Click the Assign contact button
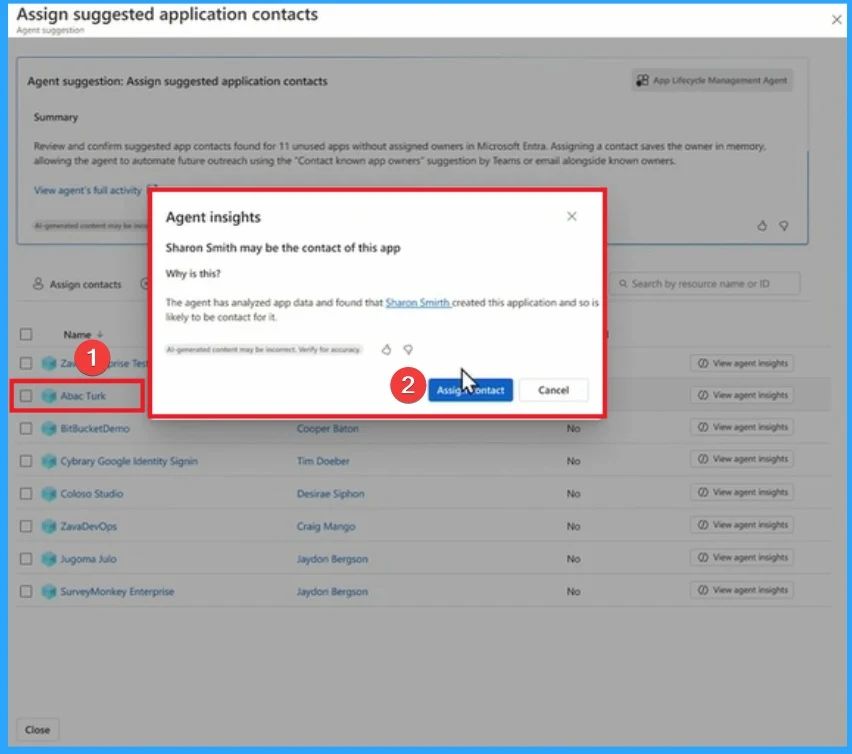This screenshot has width=852, height=754. click(470, 390)
